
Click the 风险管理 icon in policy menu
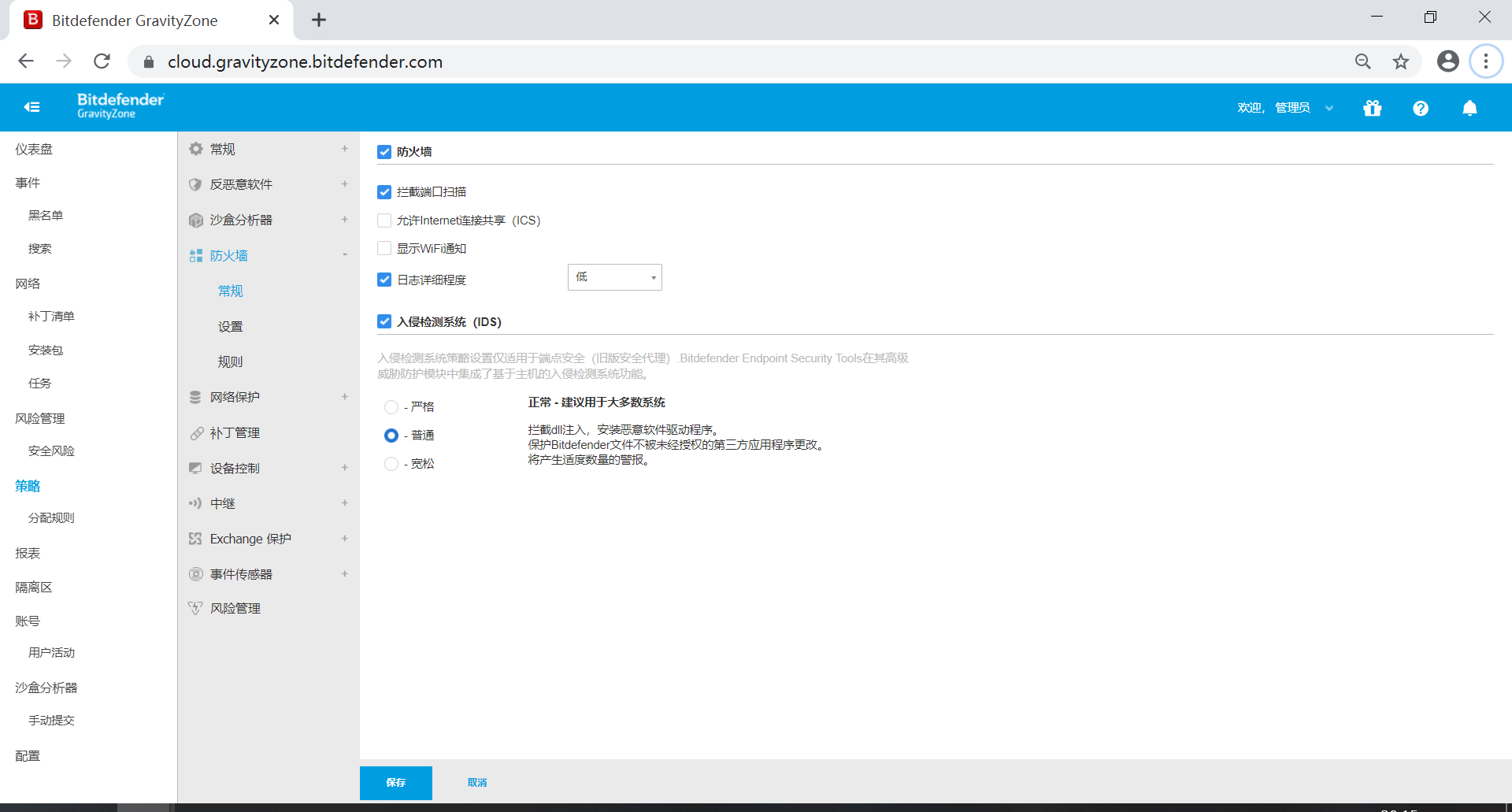coord(195,608)
